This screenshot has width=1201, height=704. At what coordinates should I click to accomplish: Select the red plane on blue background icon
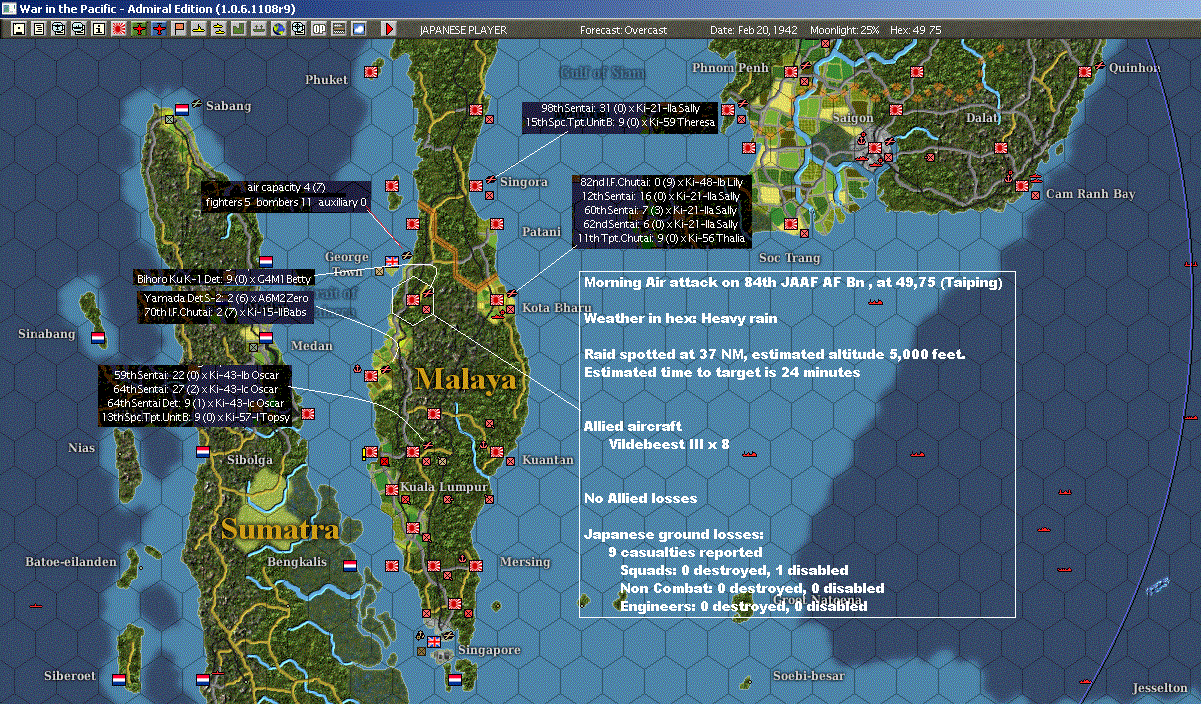coord(158,30)
